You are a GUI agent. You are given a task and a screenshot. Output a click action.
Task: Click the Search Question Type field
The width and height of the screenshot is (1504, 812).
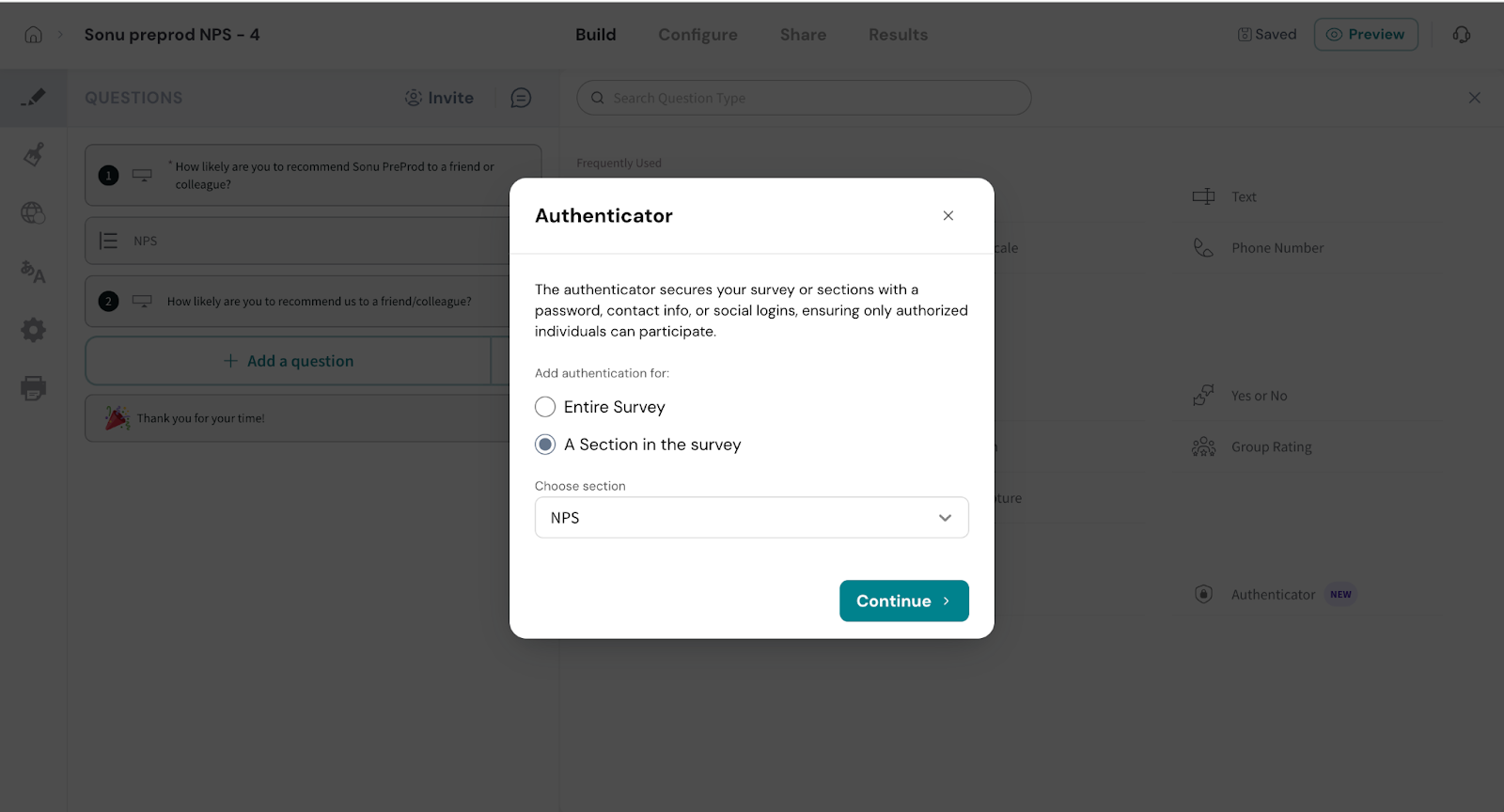pos(804,98)
